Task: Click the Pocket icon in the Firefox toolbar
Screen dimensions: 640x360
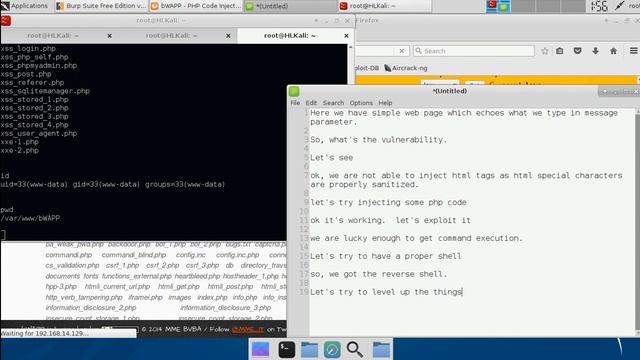Action: 578,51
